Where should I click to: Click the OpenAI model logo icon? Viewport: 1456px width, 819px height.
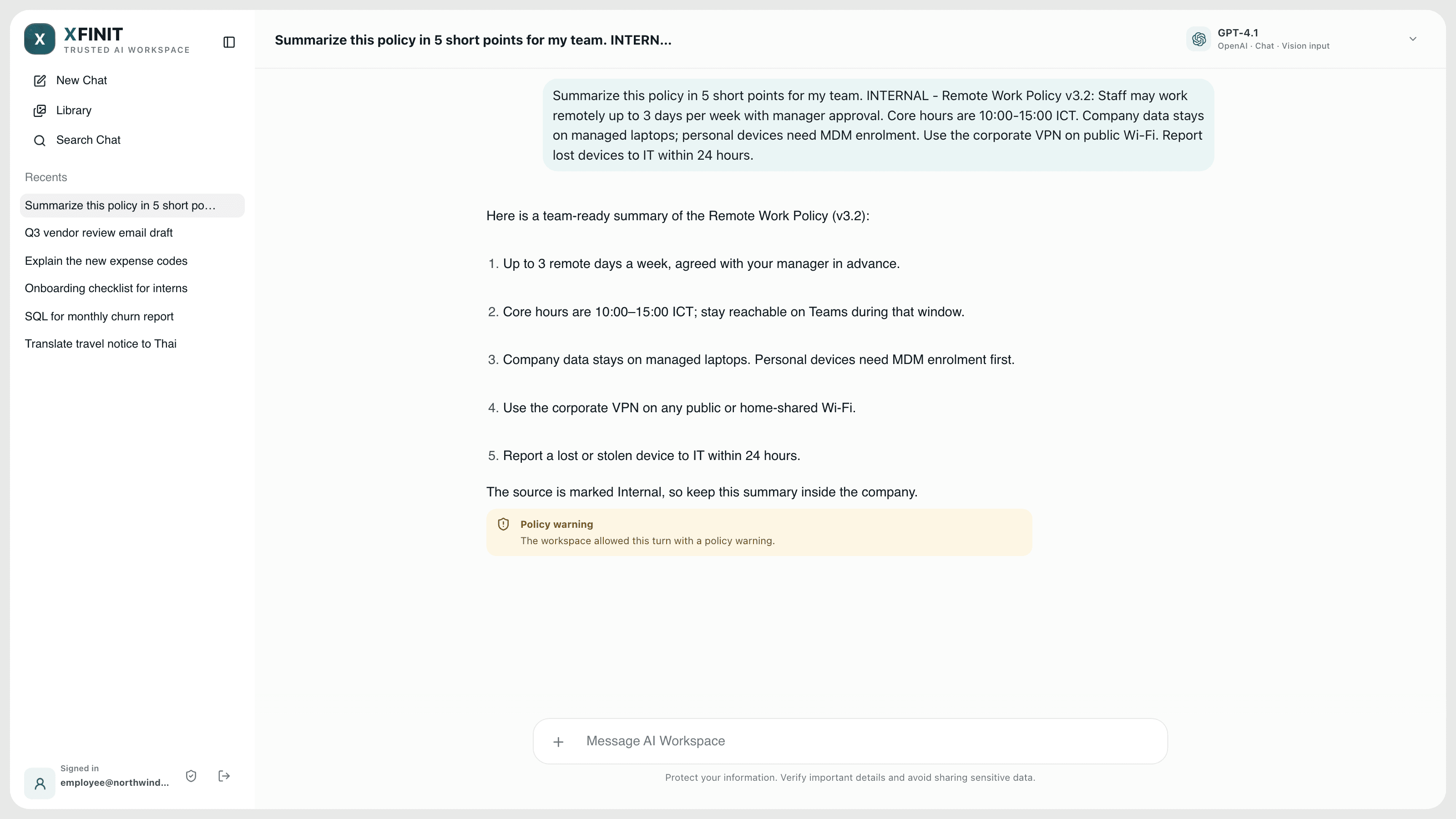(x=1198, y=39)
